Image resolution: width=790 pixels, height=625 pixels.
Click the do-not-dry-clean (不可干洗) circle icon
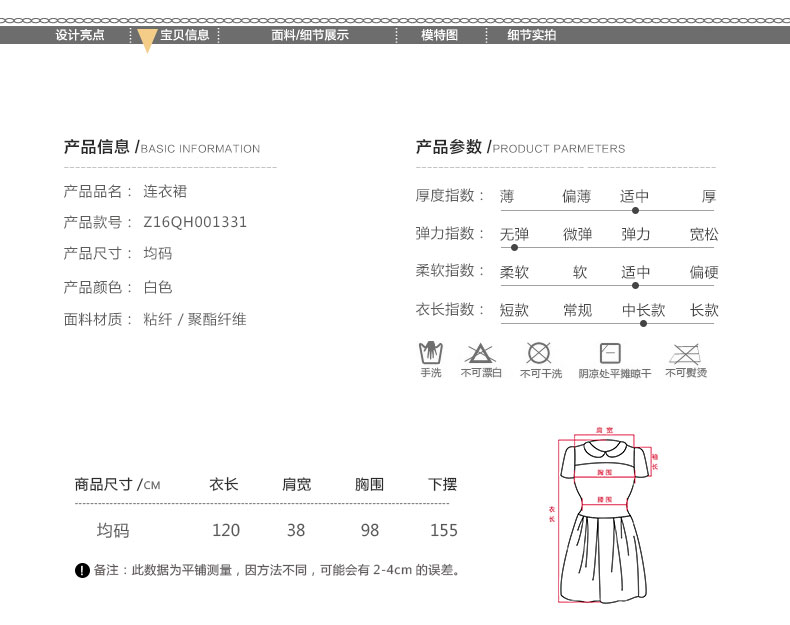coord(539,353)
